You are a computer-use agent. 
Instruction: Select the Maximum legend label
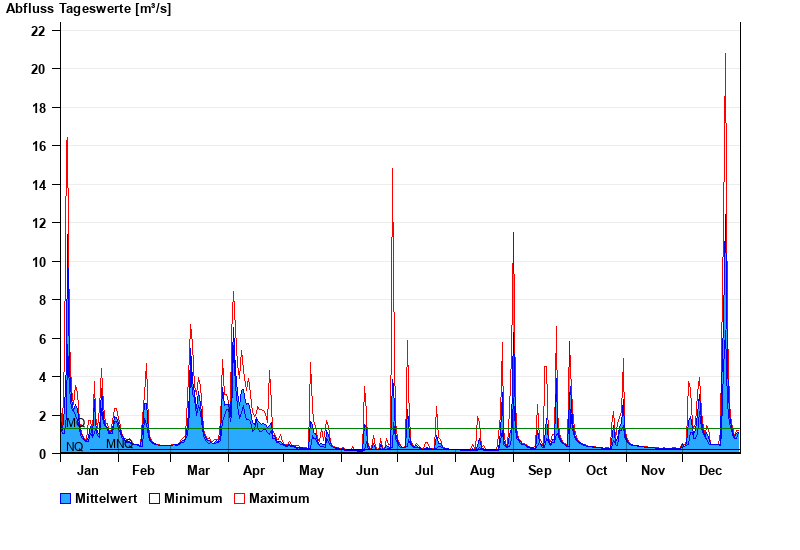[279, 498]
